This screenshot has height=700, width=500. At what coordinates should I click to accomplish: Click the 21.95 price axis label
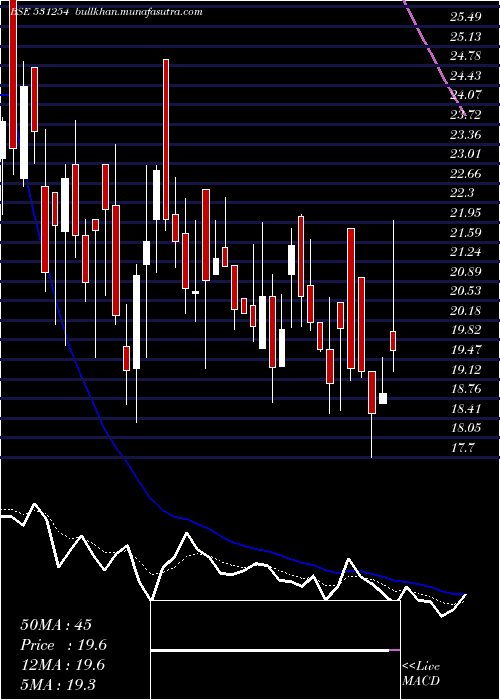point(466,213)
